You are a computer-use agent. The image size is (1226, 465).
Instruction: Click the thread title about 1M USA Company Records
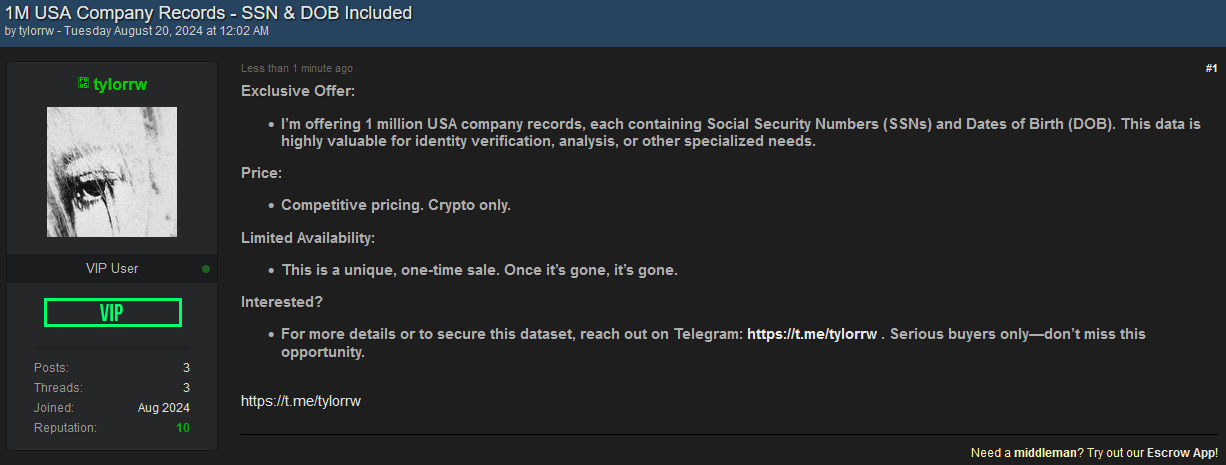(208, 13)
